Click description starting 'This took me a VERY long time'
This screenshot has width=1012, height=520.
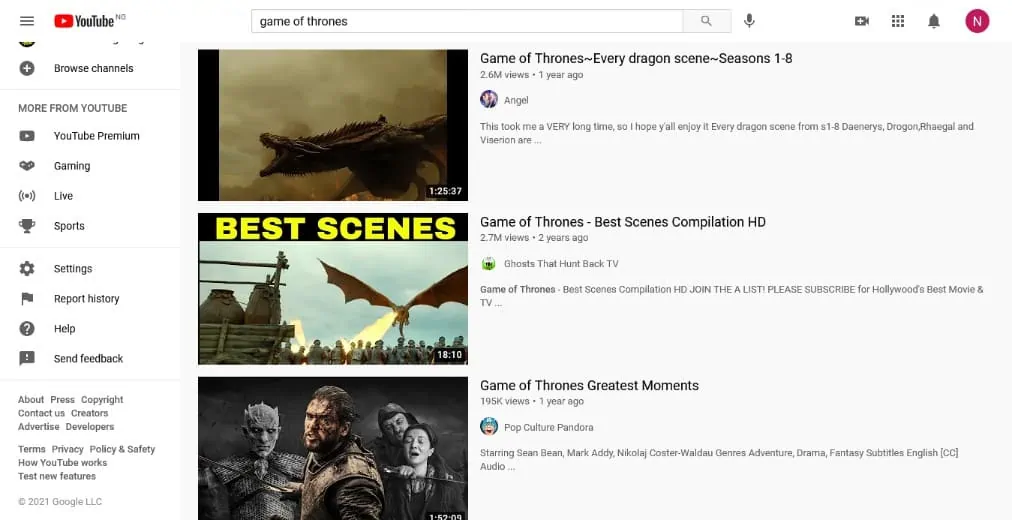tap(727, 133)
